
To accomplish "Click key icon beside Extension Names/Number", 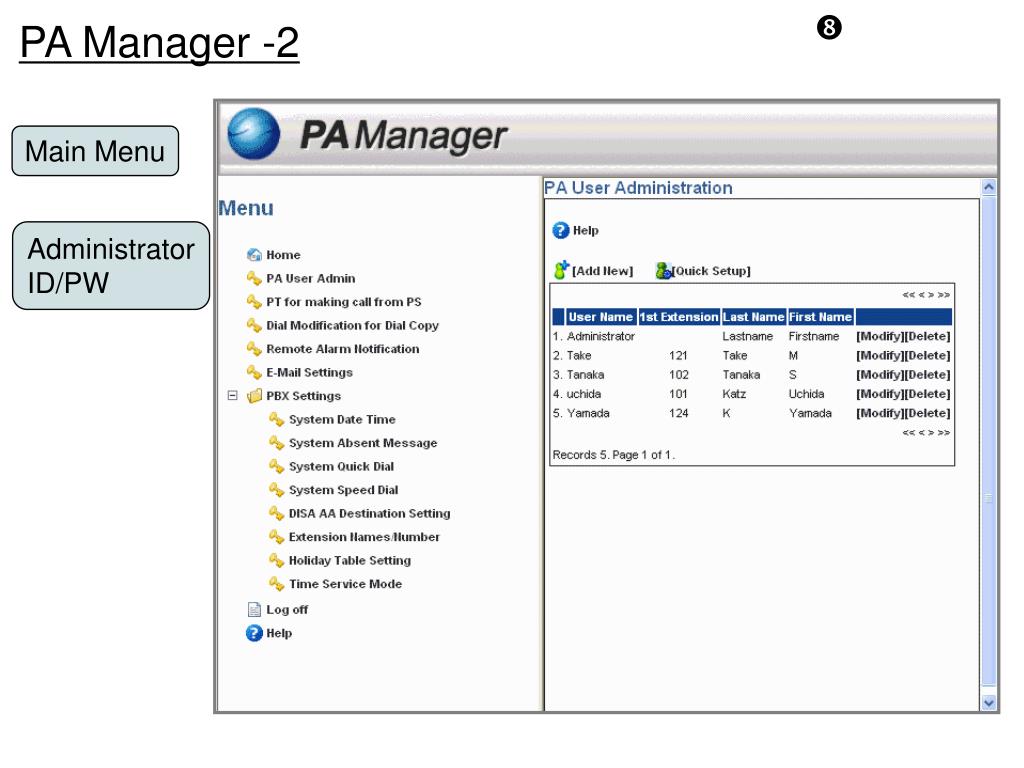I will (277, 537).
